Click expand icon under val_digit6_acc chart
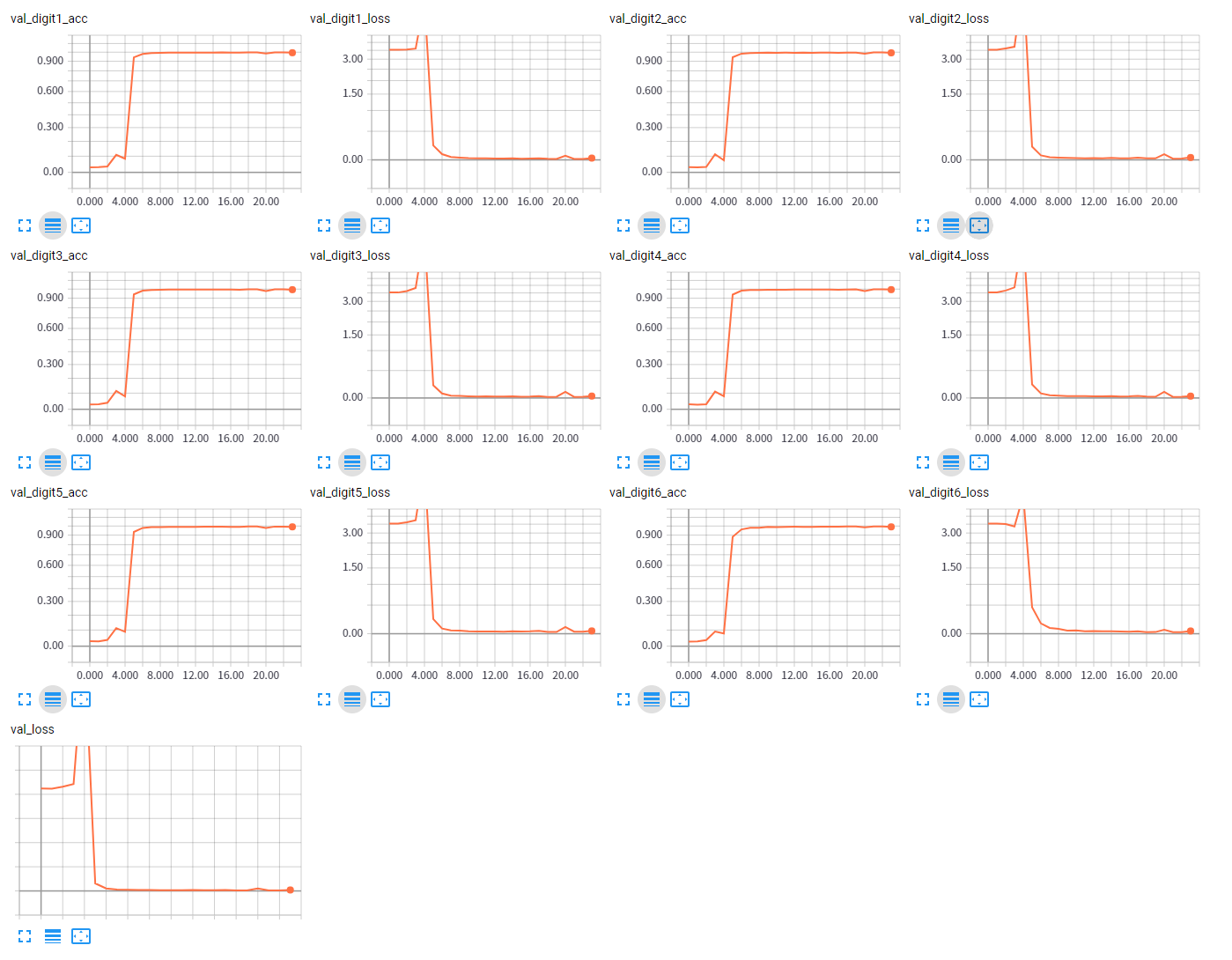This screenshot has width=1232, height=960. click(623, 699)
